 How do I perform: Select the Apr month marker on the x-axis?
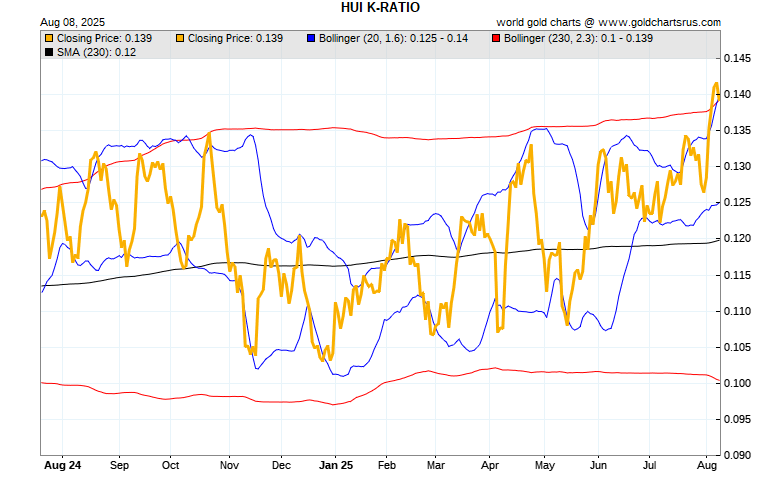490,465
